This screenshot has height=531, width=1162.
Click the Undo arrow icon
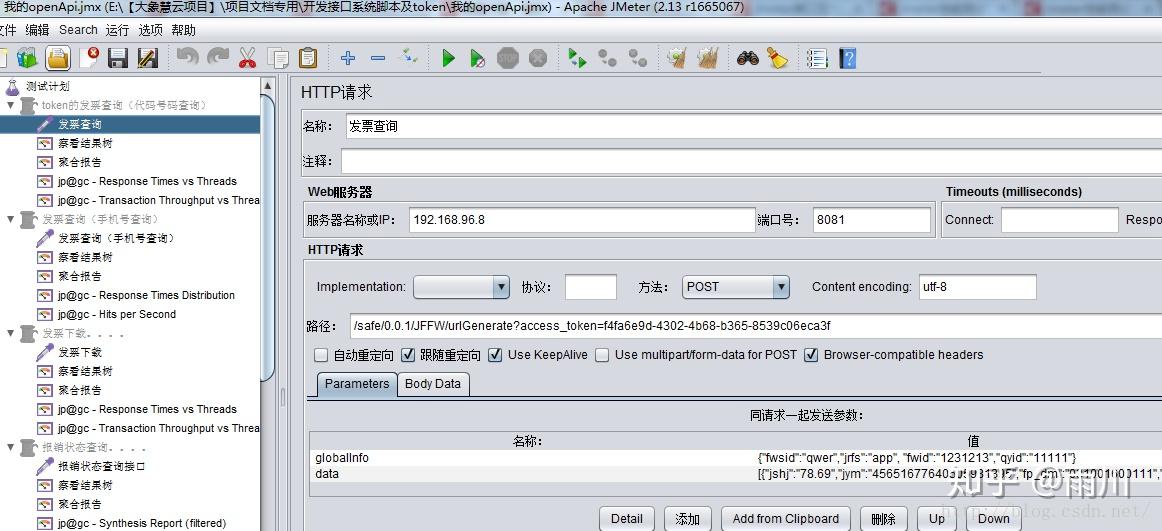click(187, 58)
